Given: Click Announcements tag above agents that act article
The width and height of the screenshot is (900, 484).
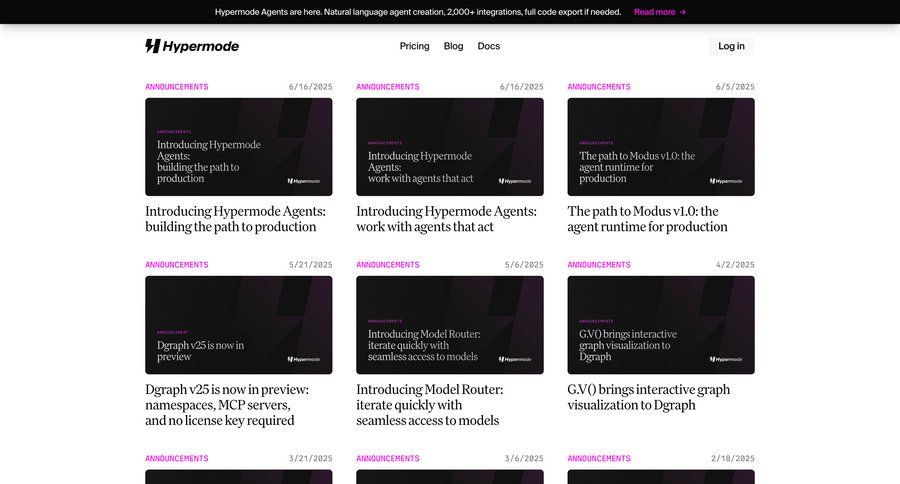Looking at the screenshot, I should (x=388, y=87).
